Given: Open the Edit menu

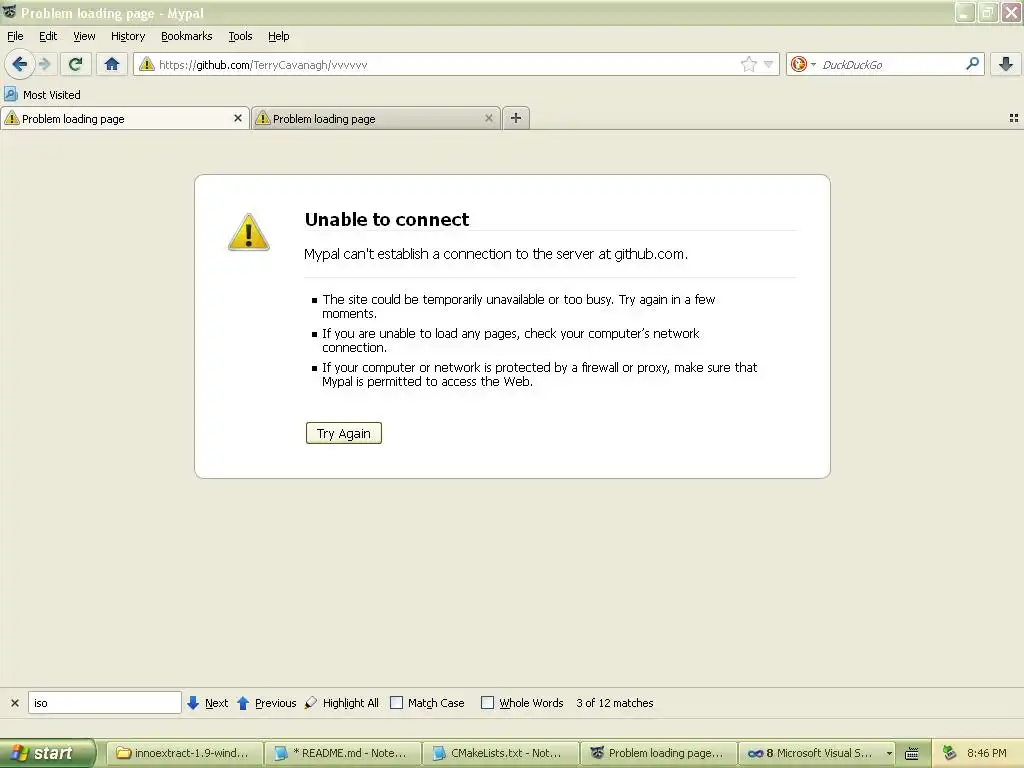Looking at the screenshot, I should tap(48, 36).
